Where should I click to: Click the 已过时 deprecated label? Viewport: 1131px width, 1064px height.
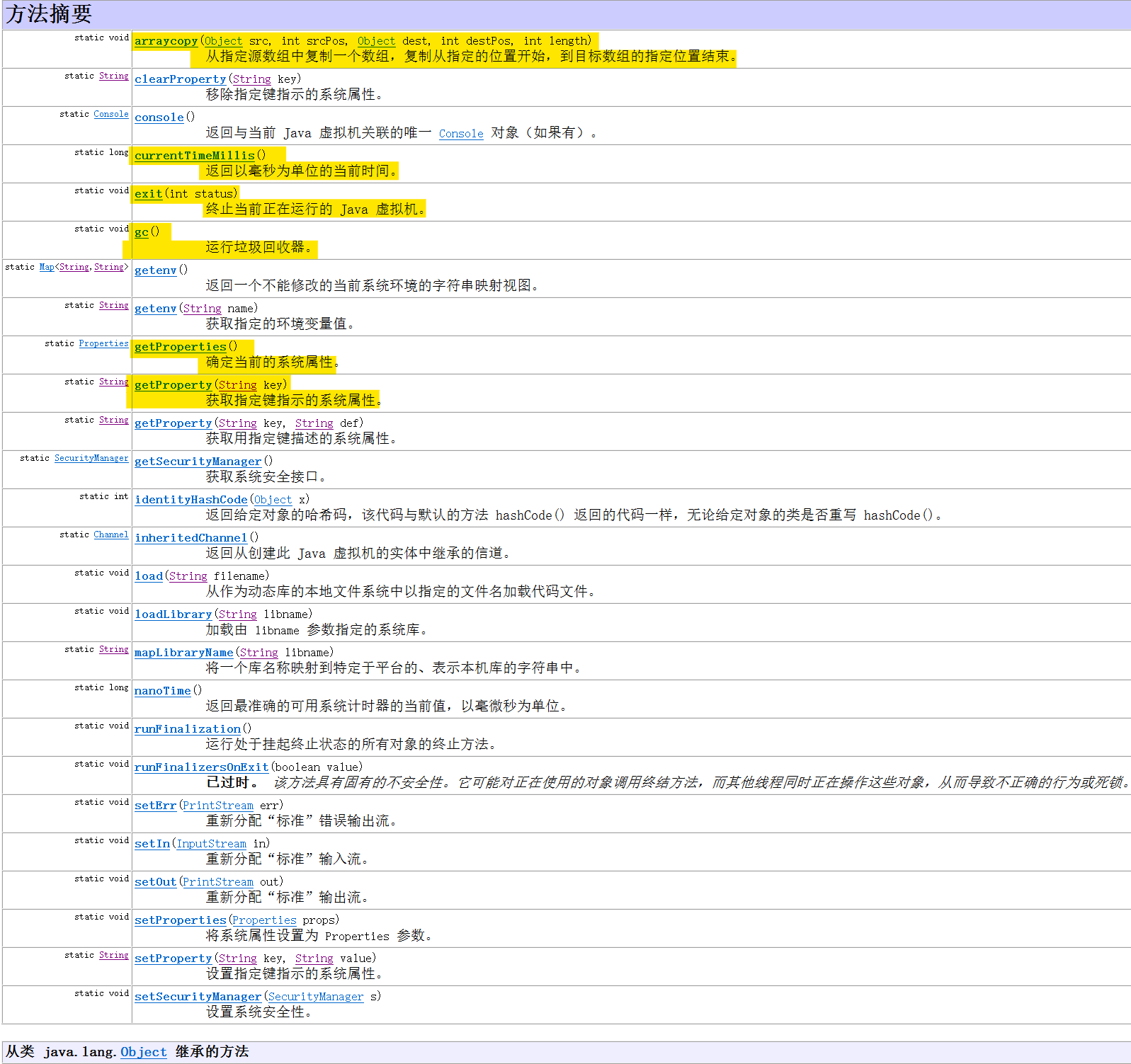pyautogui.click(x=232, y=782)
